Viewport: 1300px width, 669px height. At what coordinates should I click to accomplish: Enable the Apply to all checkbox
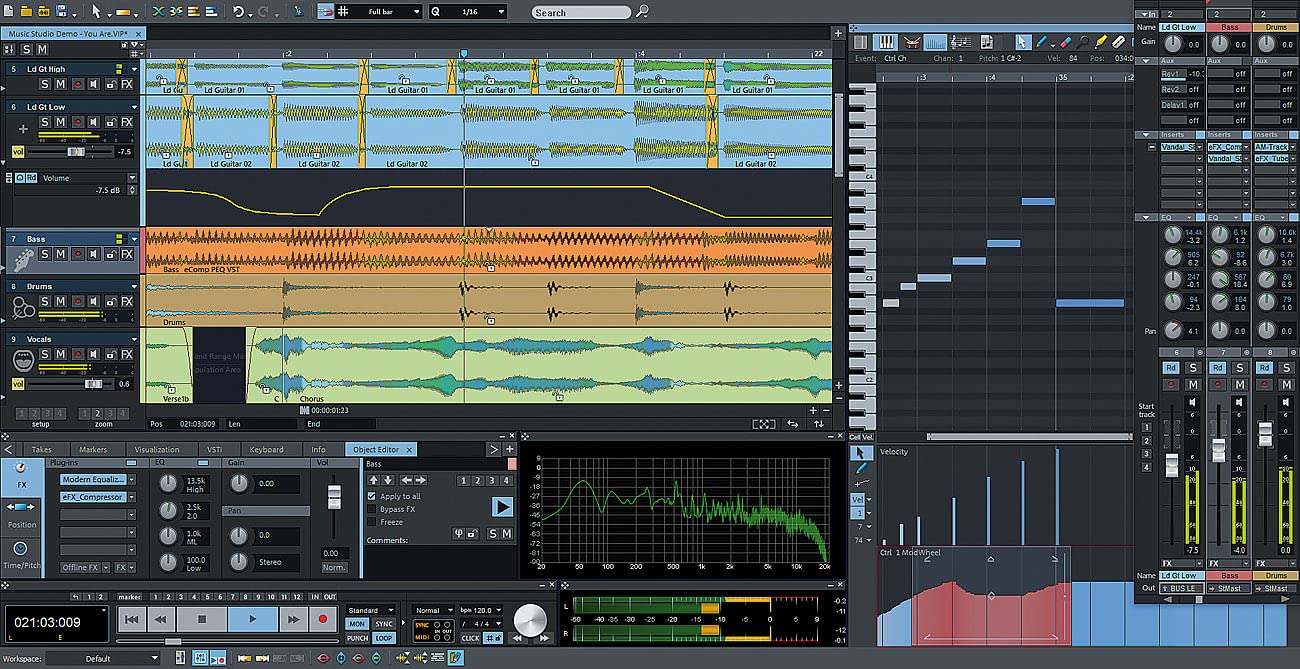coord(373,496)
